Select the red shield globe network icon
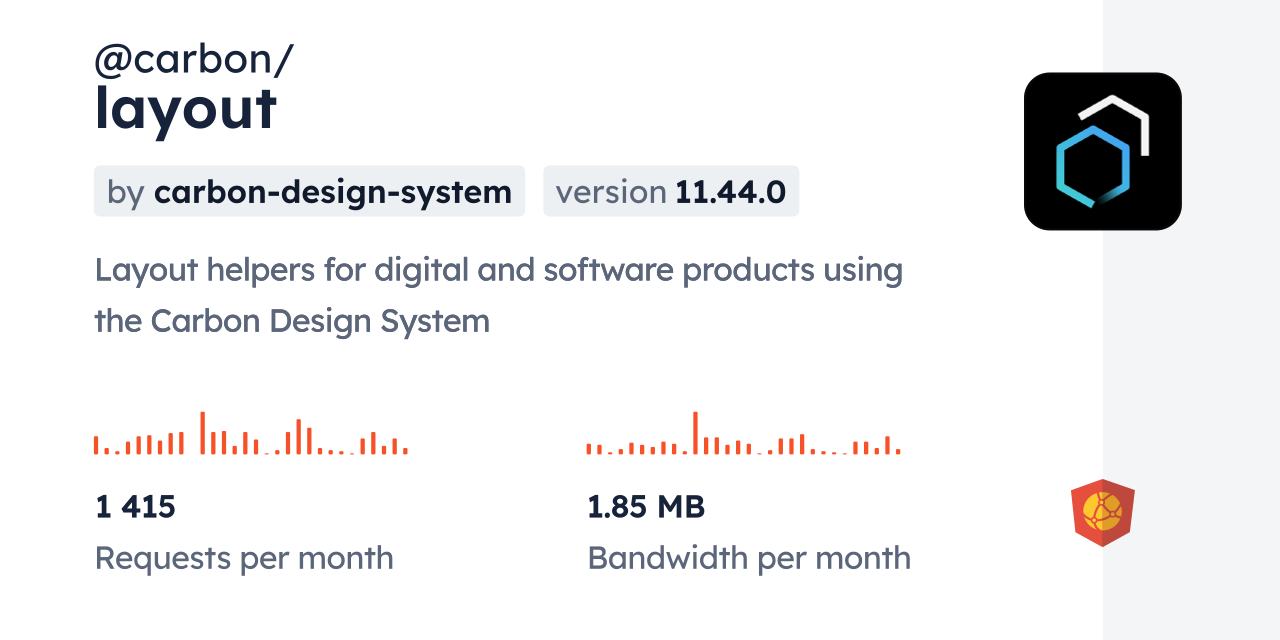This screenshot has width=1280, height=640. [1103, 513]
